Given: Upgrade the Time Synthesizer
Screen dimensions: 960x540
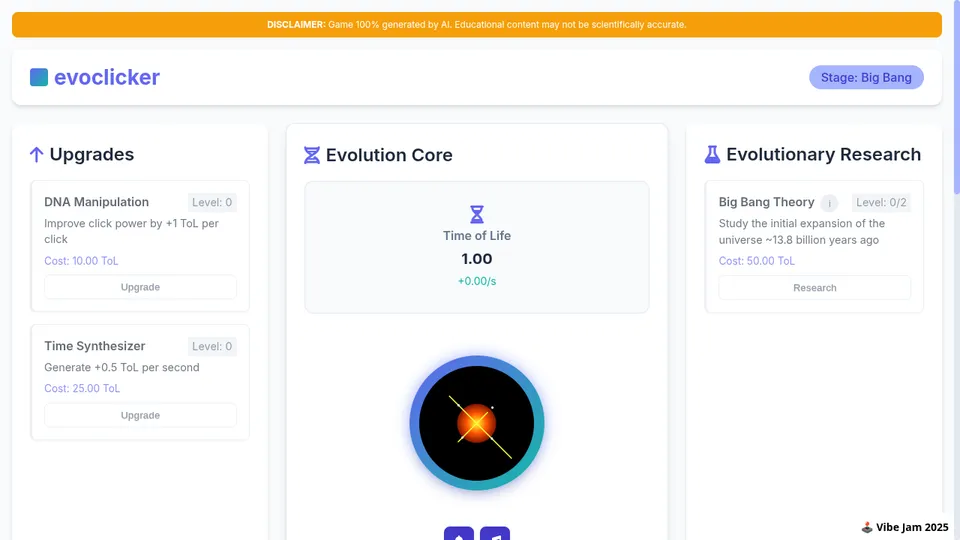Looking at the screenshot, I should pos(140,415).
